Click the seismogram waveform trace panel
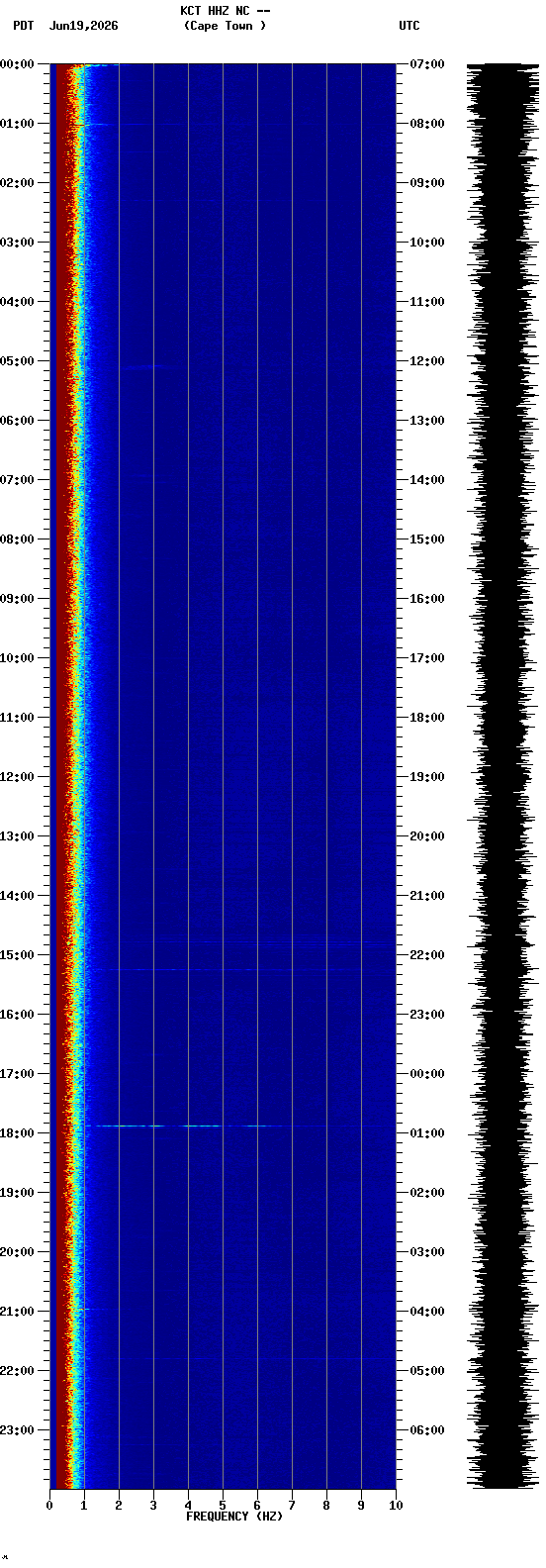This screenshot has height=1568, width=546. tap(502, 776)
